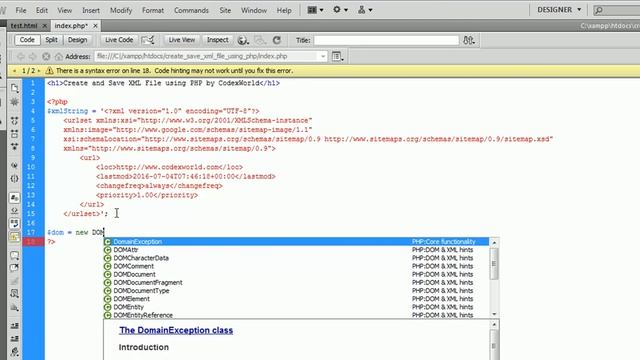The image size is (640, 360).
Task: Switch to Design view
Action: pos(77,40)
